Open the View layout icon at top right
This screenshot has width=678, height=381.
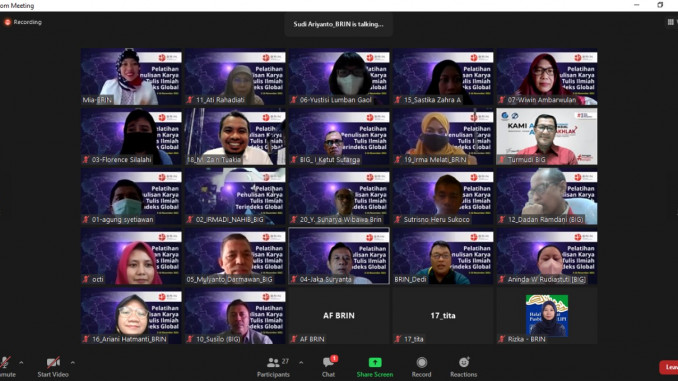[x=671, y=22]
